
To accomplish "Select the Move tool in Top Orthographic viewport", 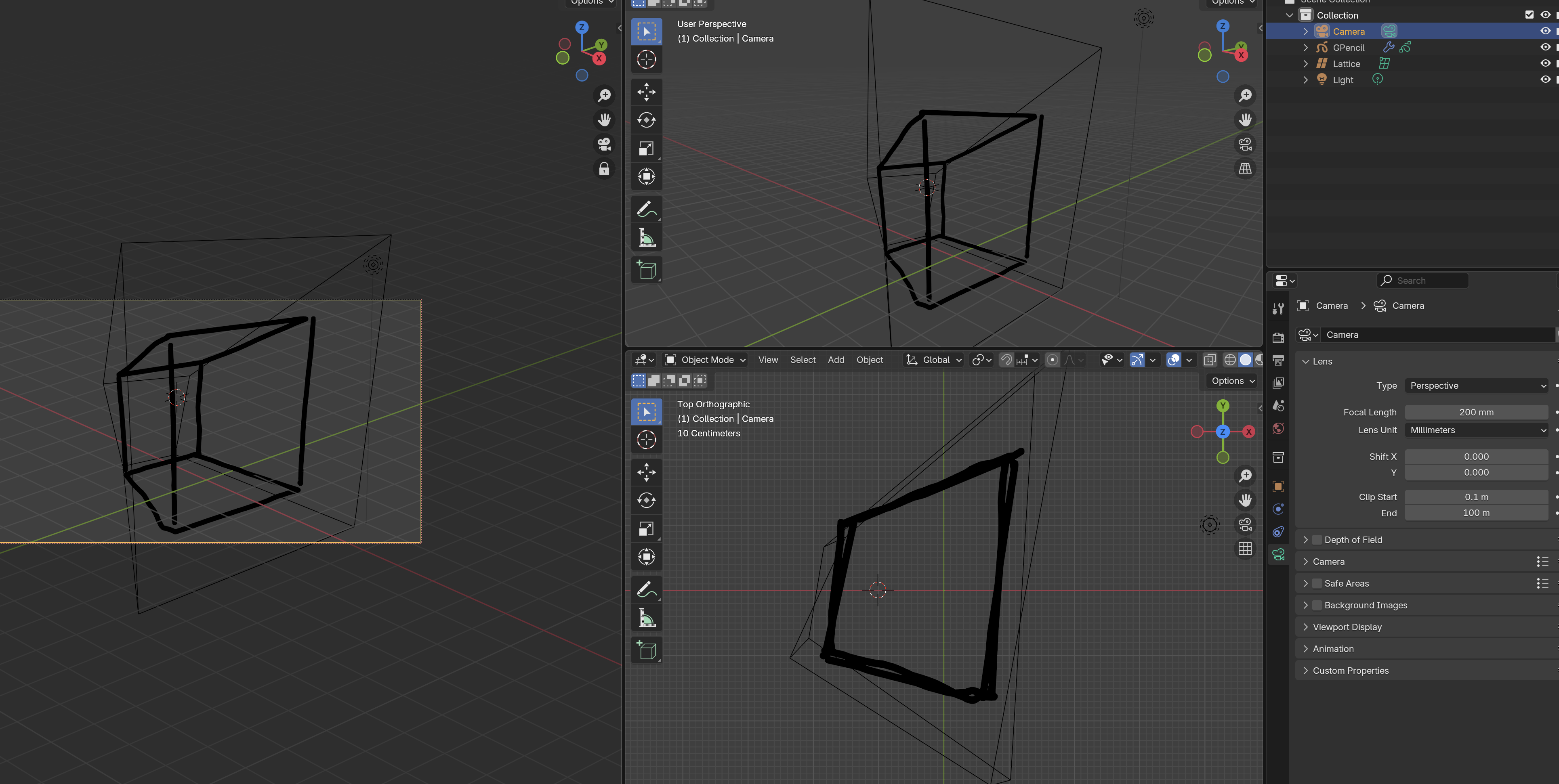I will click(646, 472).
